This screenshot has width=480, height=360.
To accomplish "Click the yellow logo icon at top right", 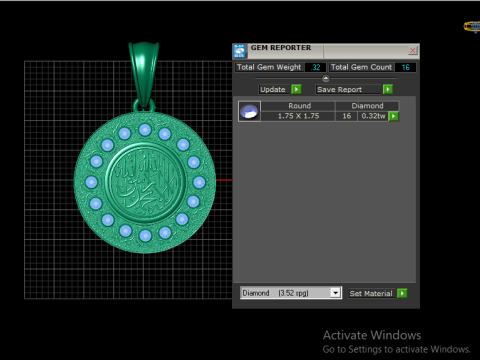I will (473, 27).
